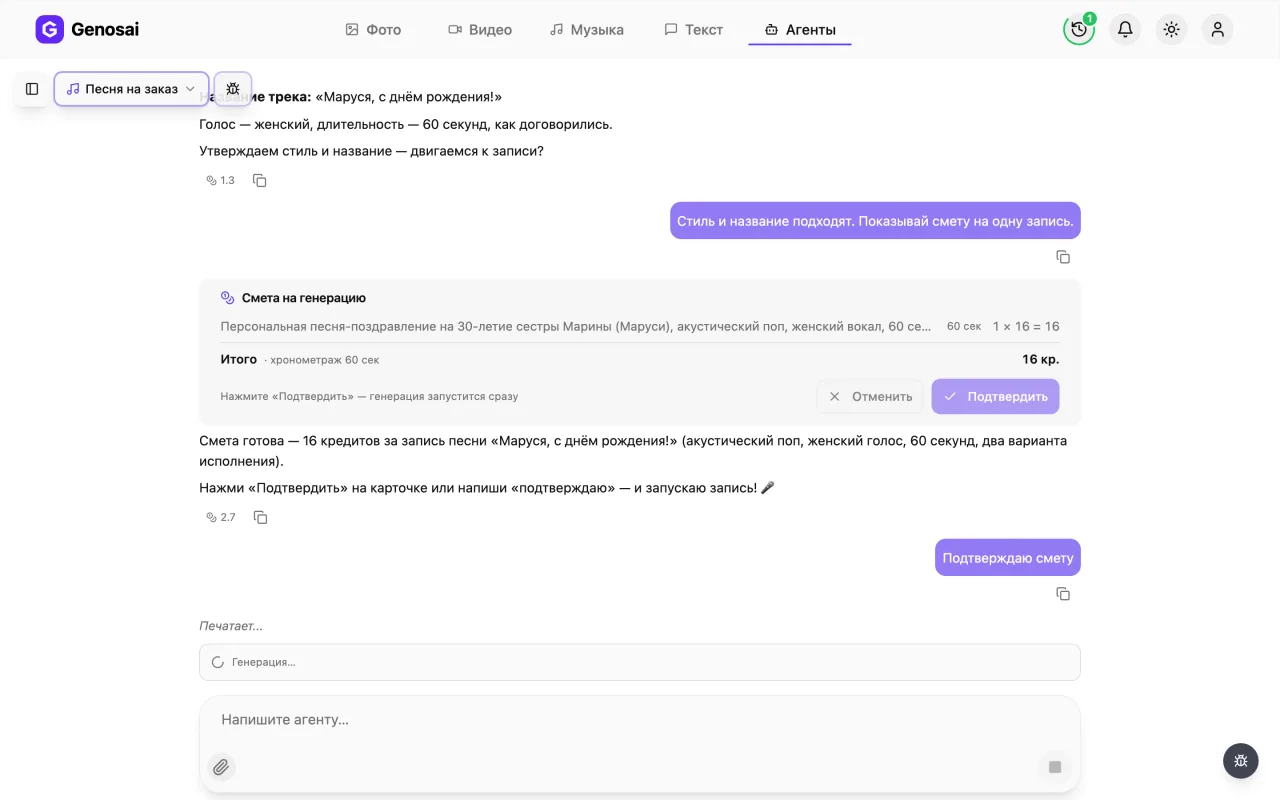The width and height of the screenshot is (1280, 800).
Task: Open notifications bell icon
Action: [1125, 30]
